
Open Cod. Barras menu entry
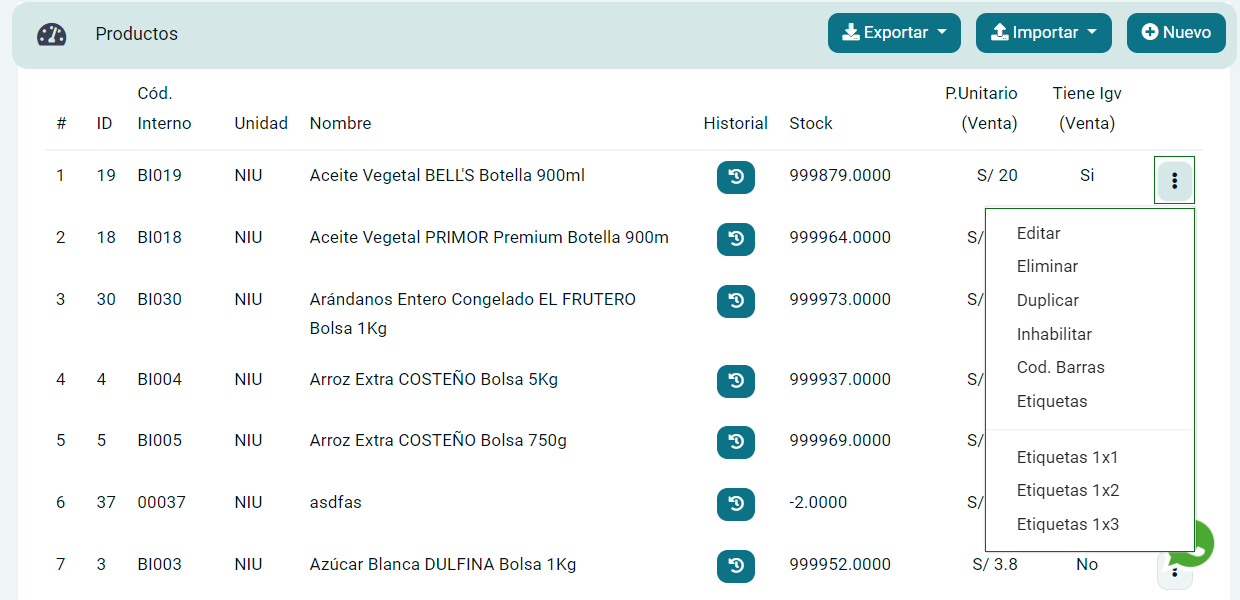tap(1060, 367)
